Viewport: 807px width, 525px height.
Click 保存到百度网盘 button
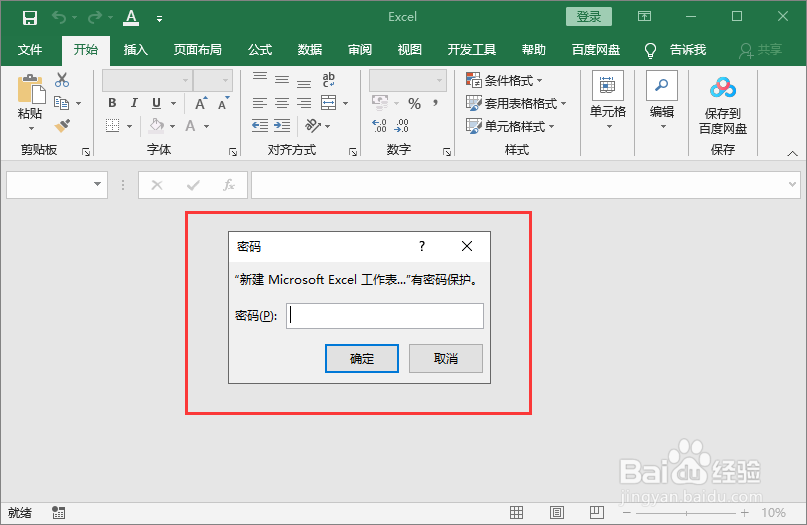pyautogui.click(x=723, y=106)
